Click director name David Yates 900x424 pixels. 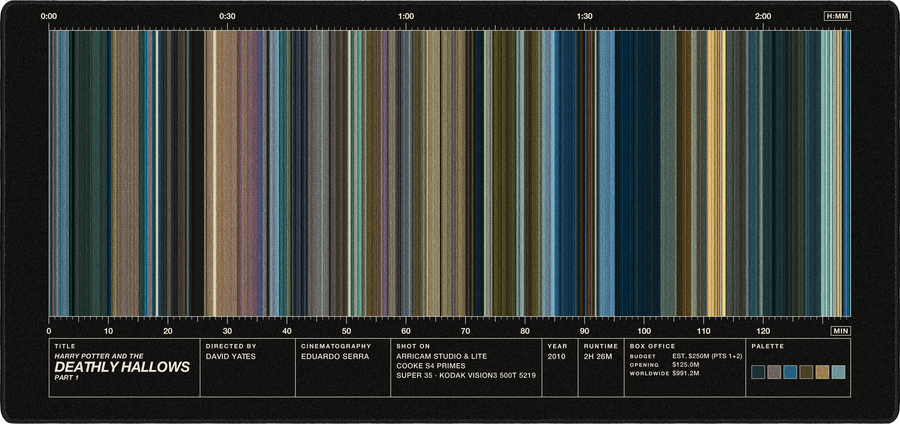231,356
